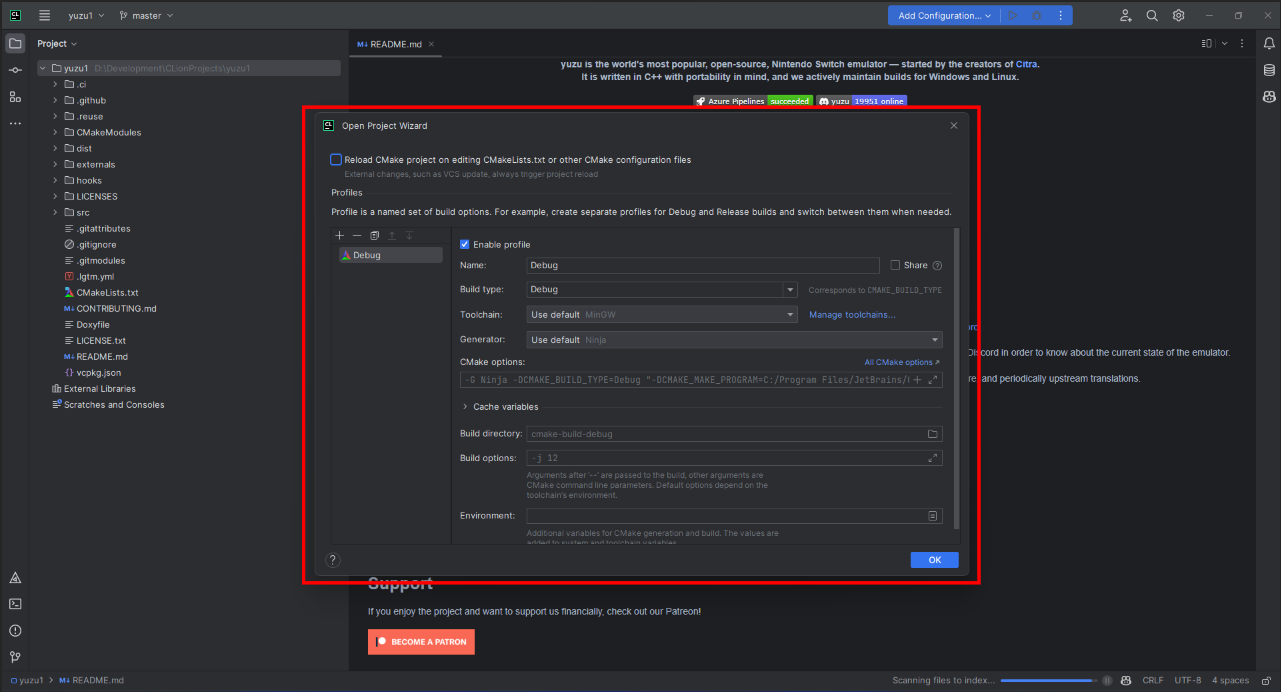Click the add profile plus icon
The image size is (1281, 692).
pos(340,235)
